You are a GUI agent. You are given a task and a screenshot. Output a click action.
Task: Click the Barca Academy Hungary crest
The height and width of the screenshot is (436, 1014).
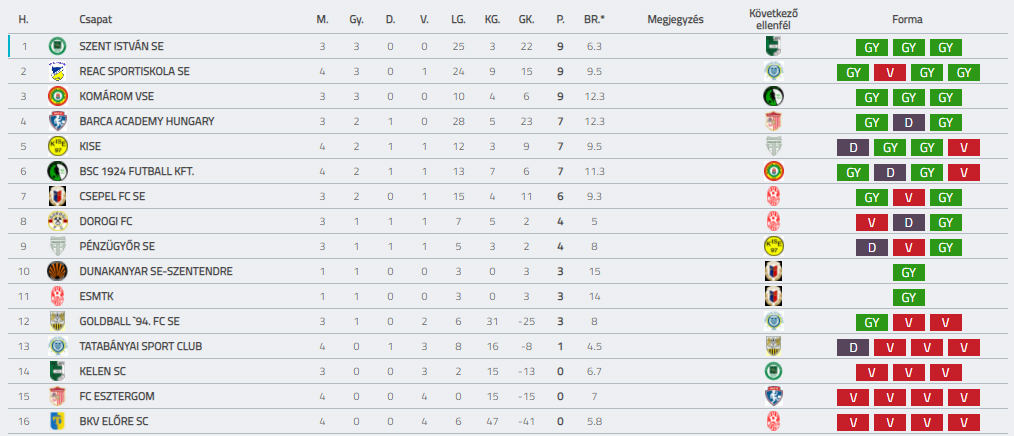57,122
